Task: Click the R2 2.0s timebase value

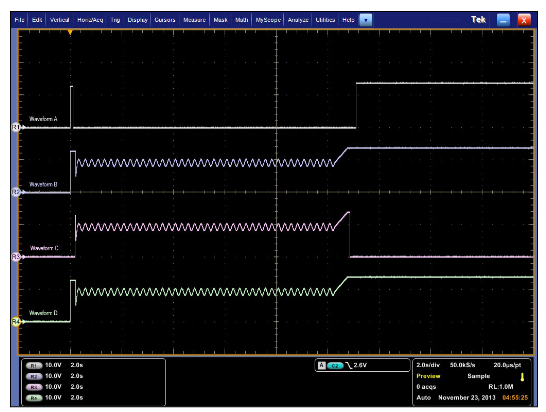Action: point(77,376)
